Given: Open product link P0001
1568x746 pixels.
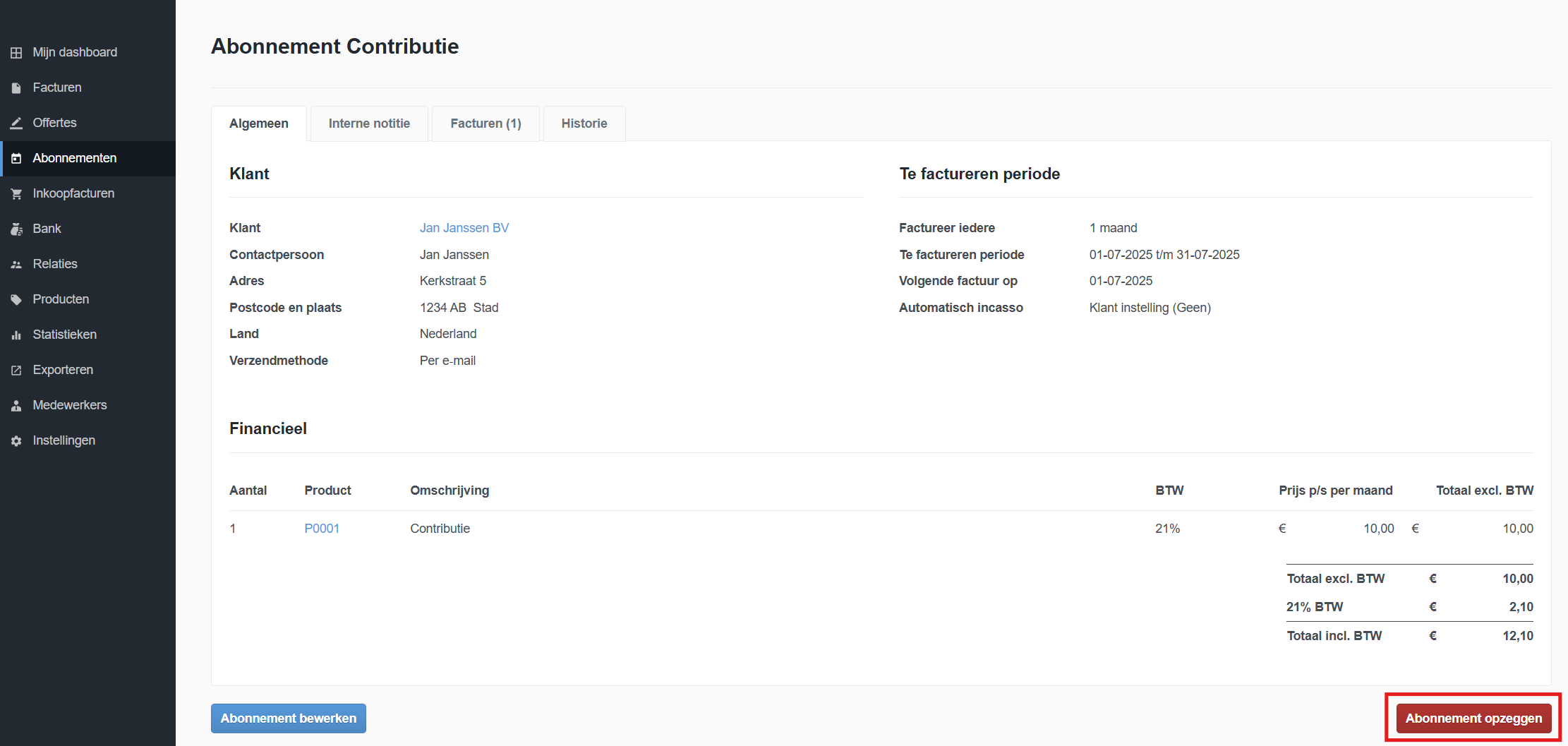Looking at the screenshot, I should 322,529.
